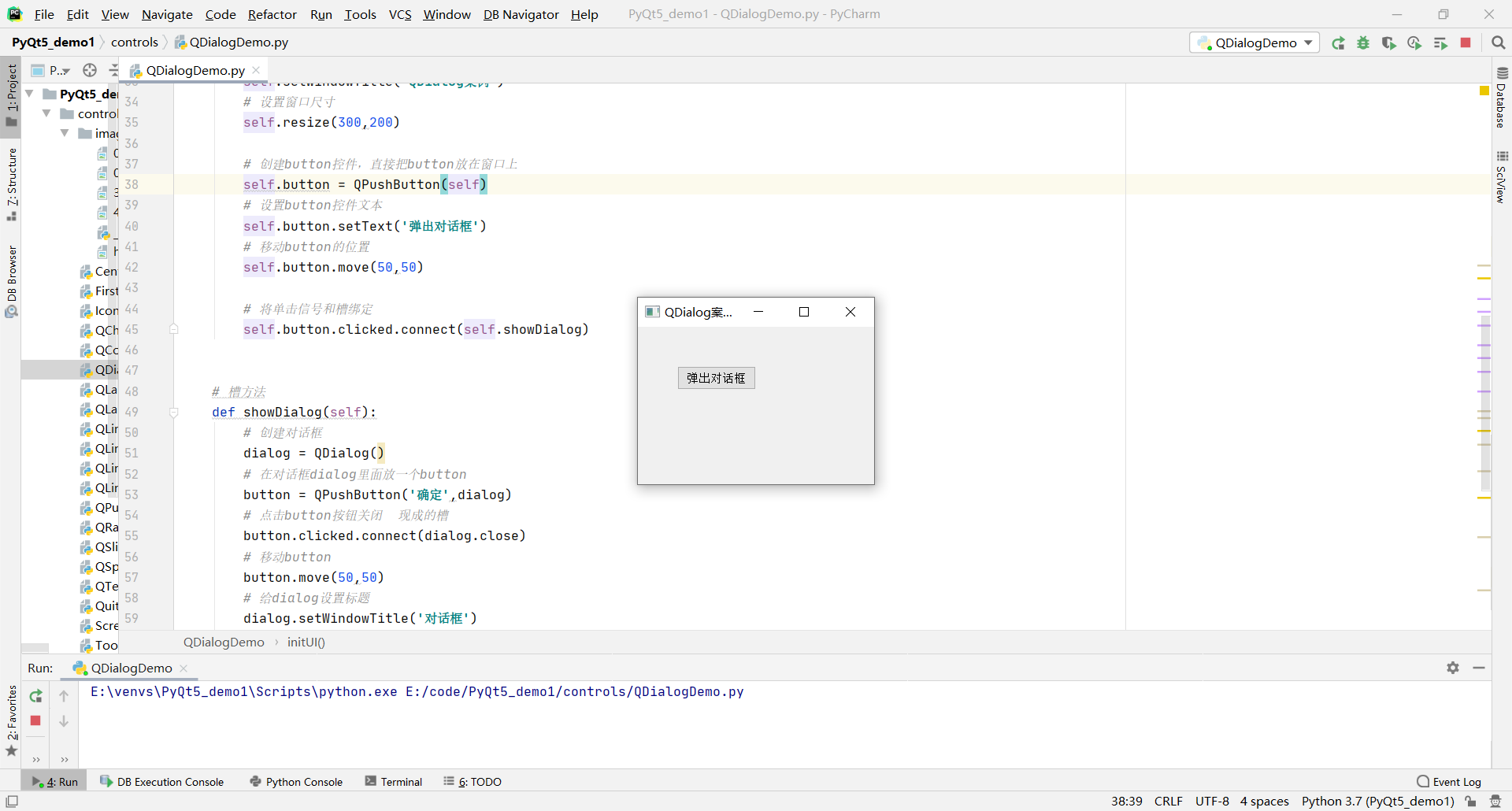
Task: Start debugging with the bug icon
Action: (x=1363, y=43)
